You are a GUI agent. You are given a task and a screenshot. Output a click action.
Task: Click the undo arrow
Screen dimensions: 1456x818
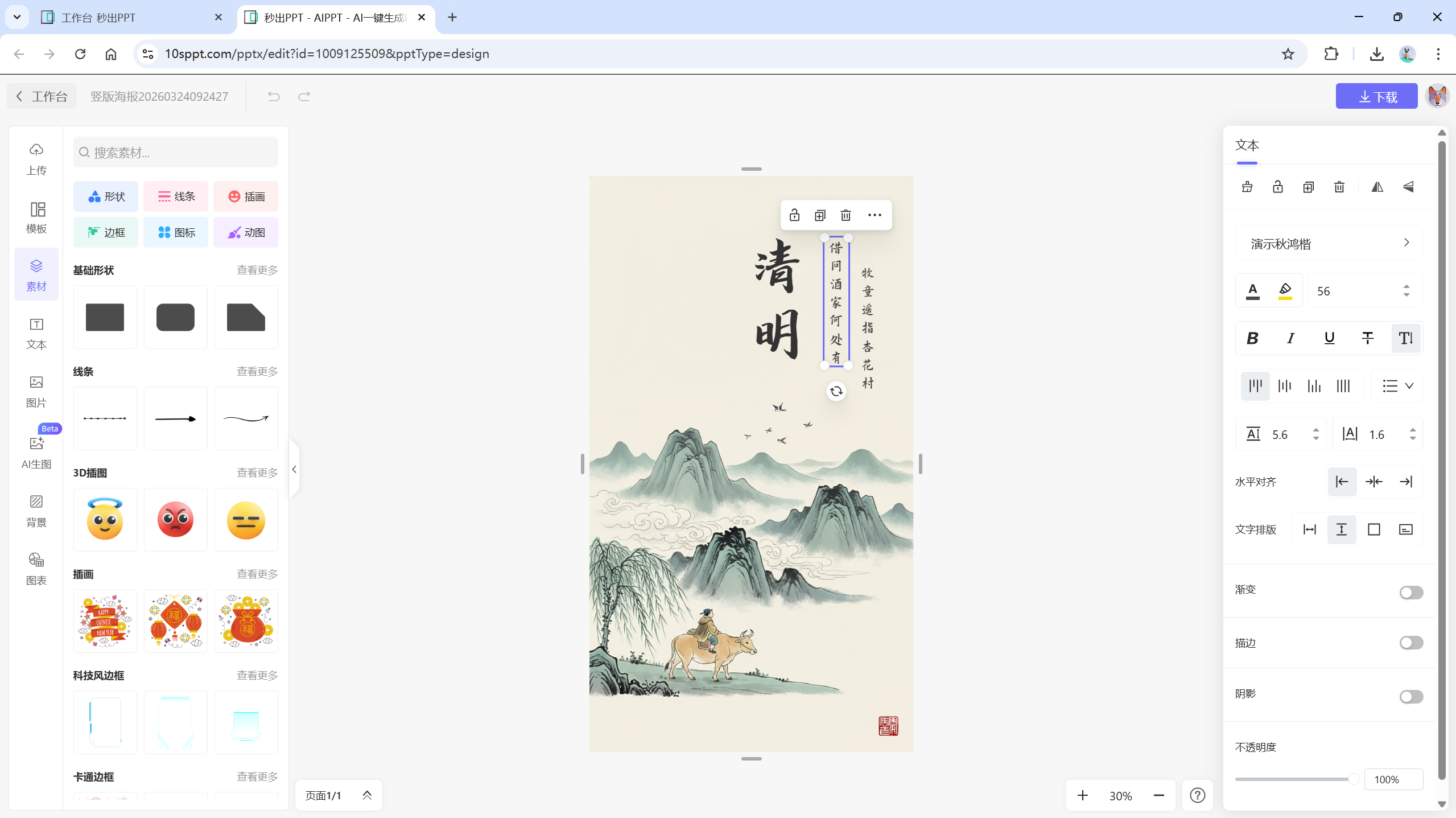pyautogui.click(x=274, y=96)
